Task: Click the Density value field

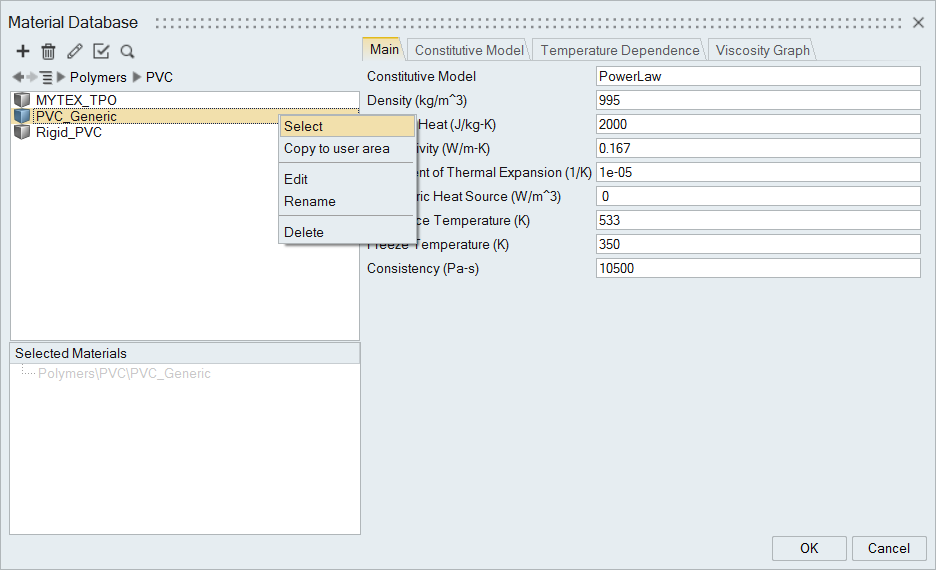Action: click(x=757, y=100)
